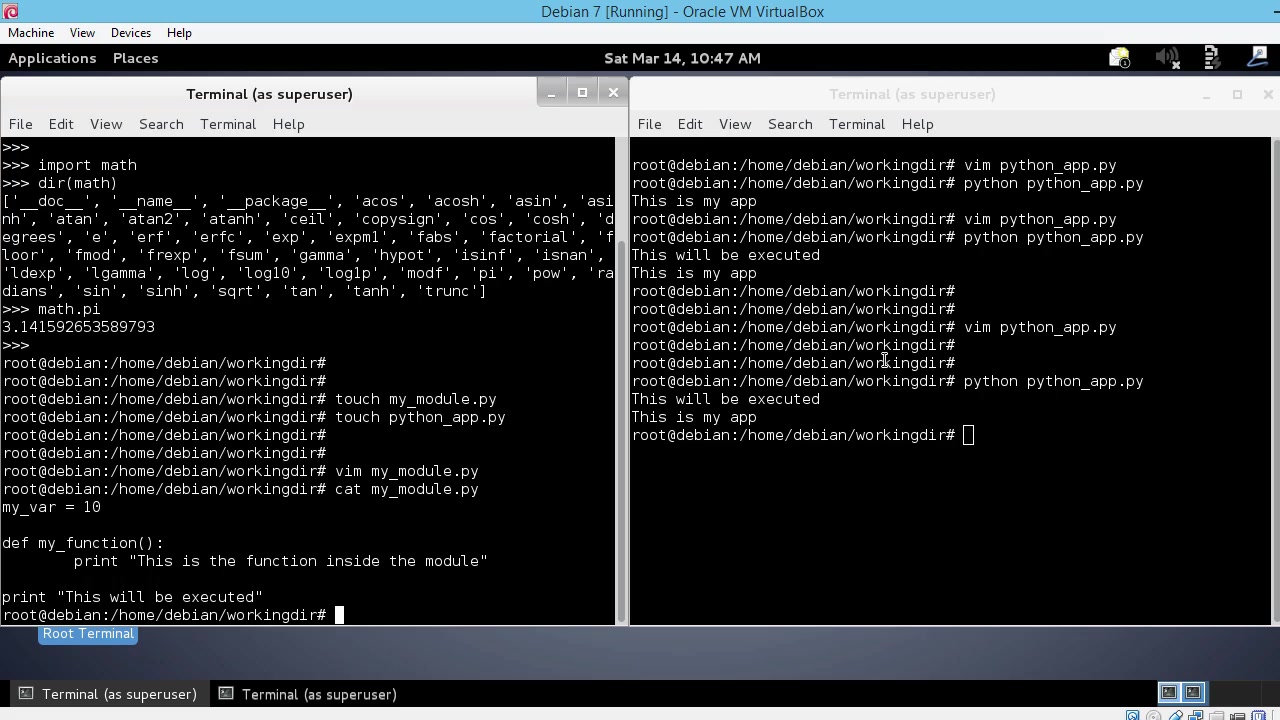Minimize the left Terminal window
1280x720 pixels.
click(551, 93)
